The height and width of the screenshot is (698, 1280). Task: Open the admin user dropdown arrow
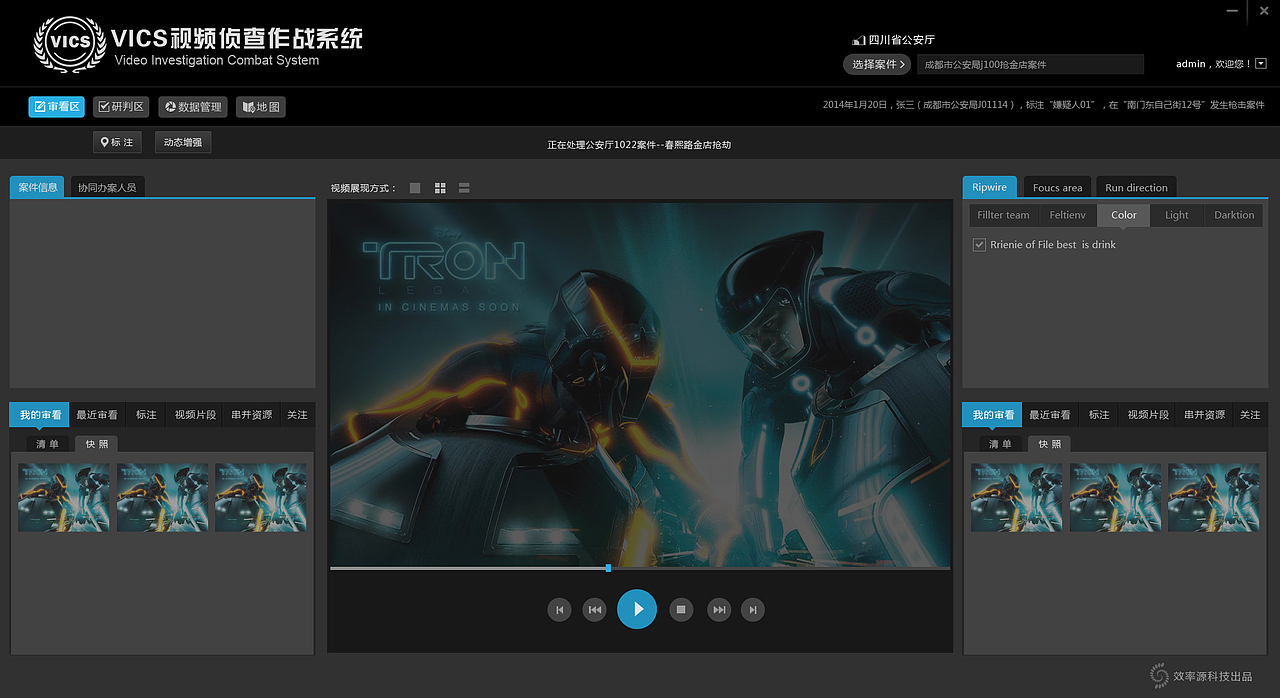pos(1261,63)
